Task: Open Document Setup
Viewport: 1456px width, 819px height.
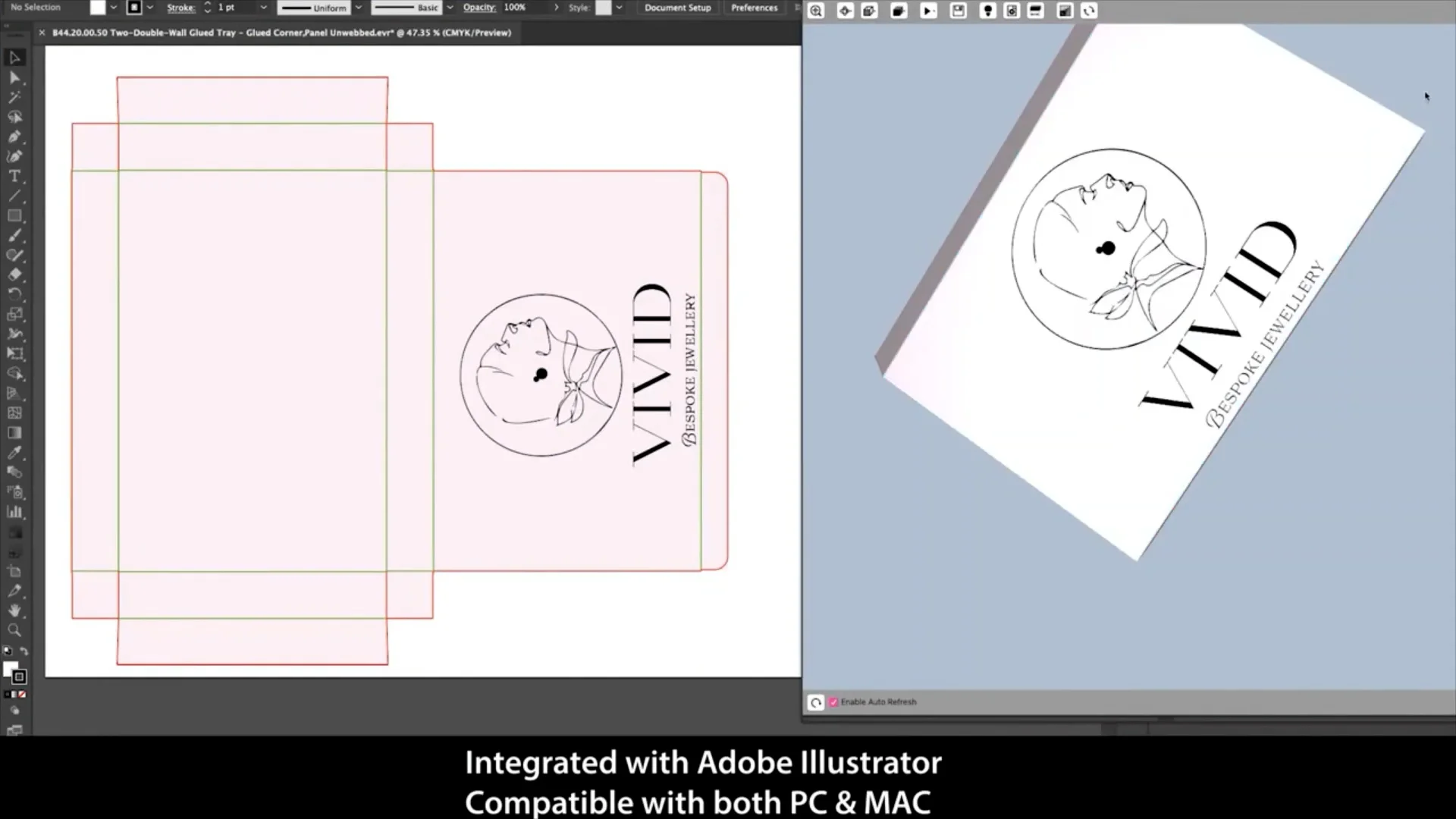Action: (676, 8)
